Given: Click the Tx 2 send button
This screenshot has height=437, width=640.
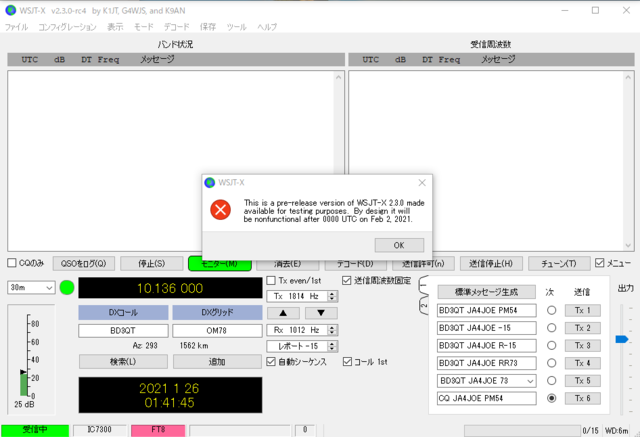Looking at the screenshot, I should pos(582,328).
